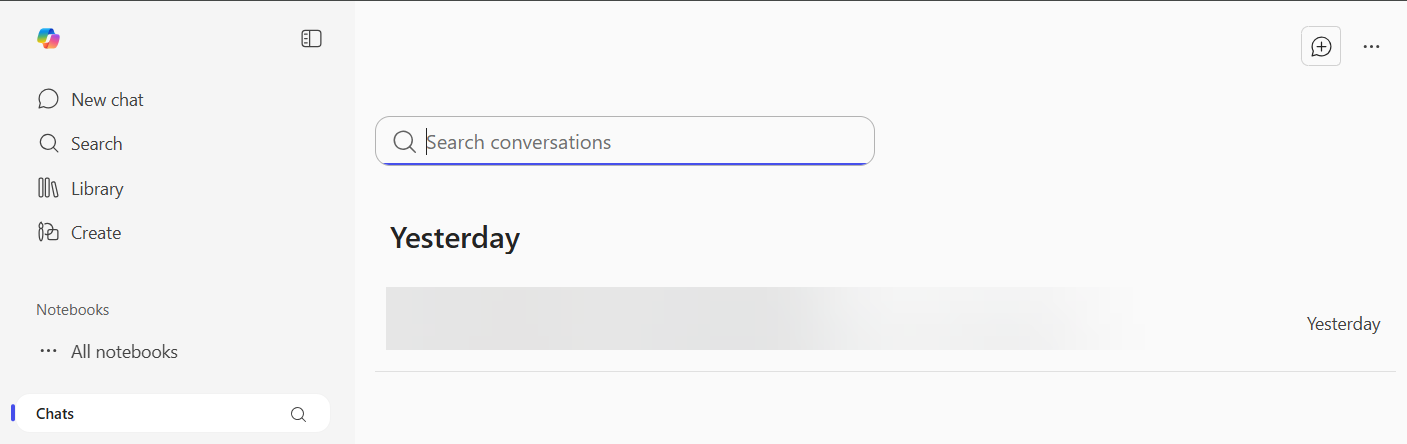The width and height of the screenshot is (1407, 444).
Task: Click the Notebooks section header
Action: pos(73,310)
